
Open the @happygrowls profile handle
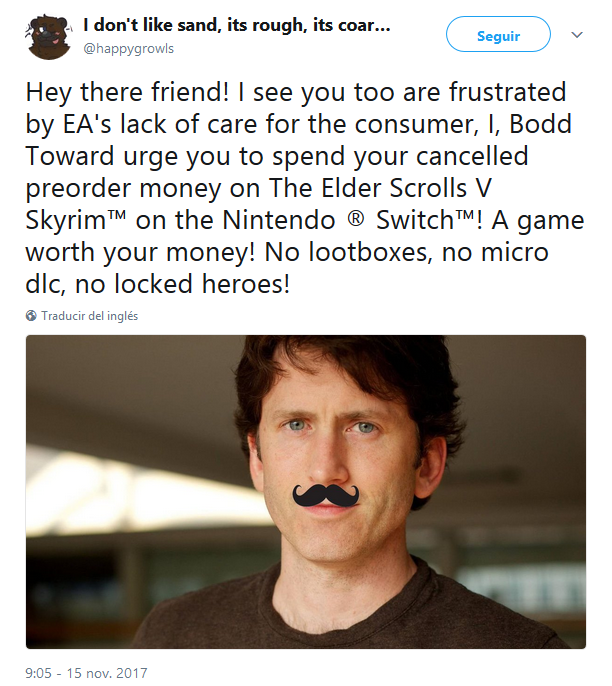128,49
